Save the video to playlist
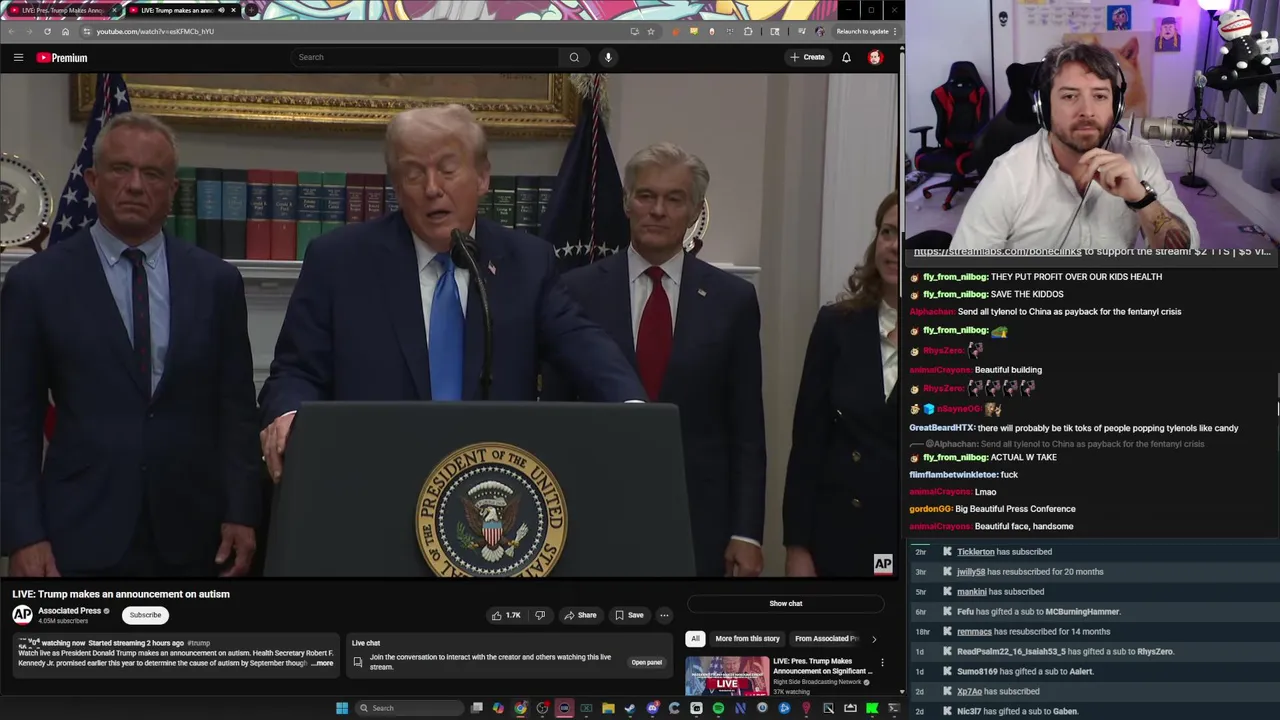 click(629, 615)
